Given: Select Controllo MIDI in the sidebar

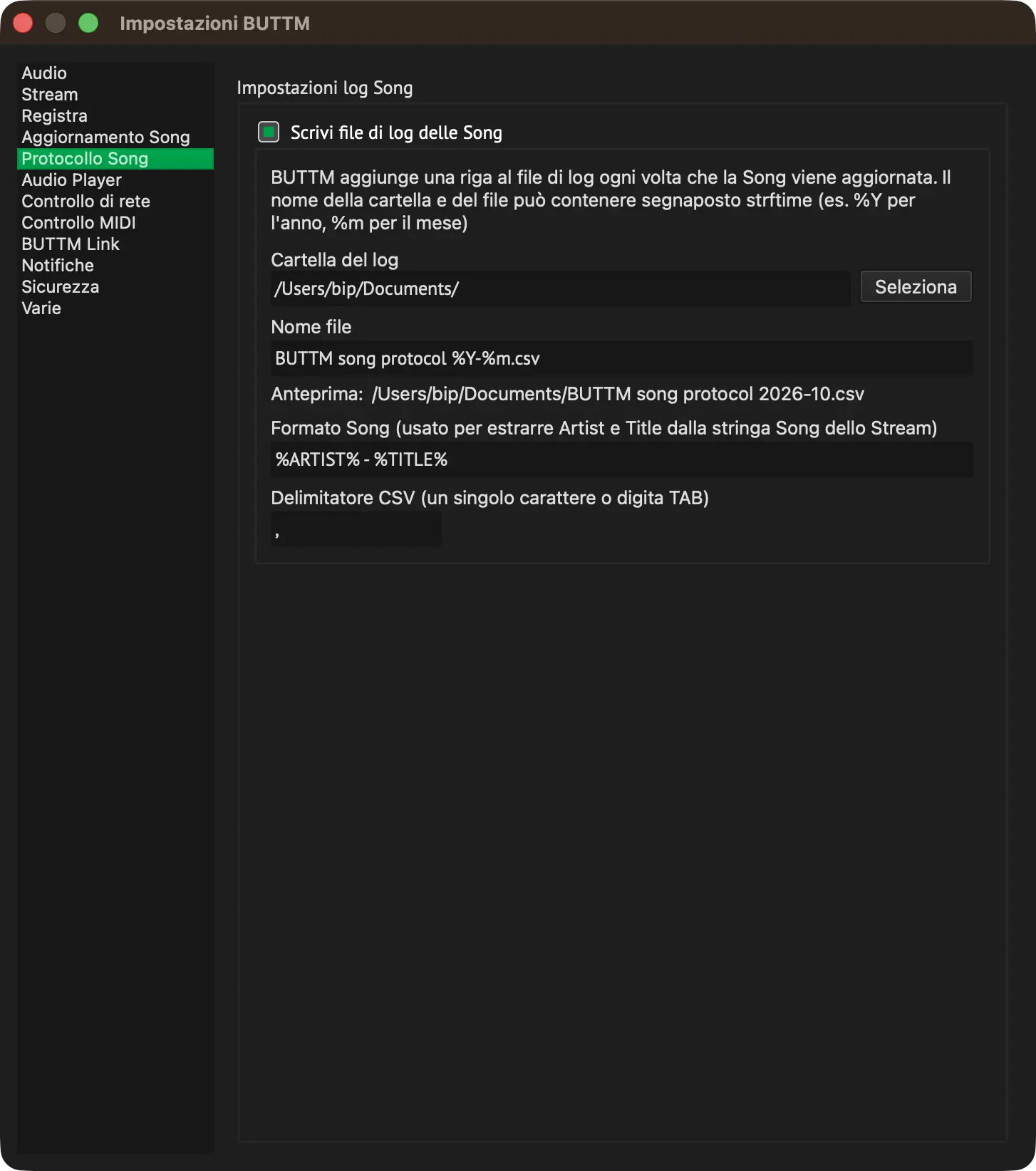Looking at the screenshot, I should [115, 223].
